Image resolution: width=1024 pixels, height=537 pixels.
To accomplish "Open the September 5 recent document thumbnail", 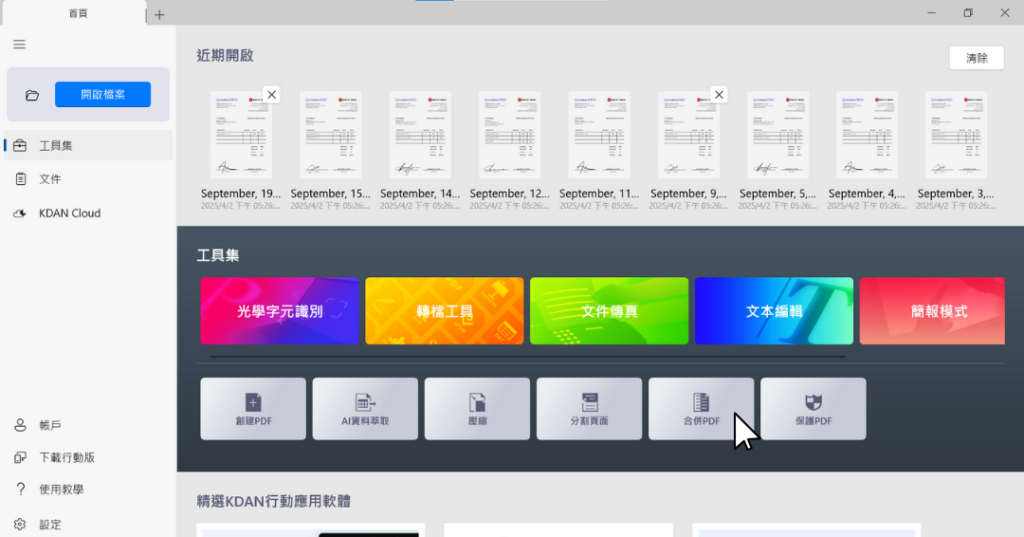I will tap(777, 135).
